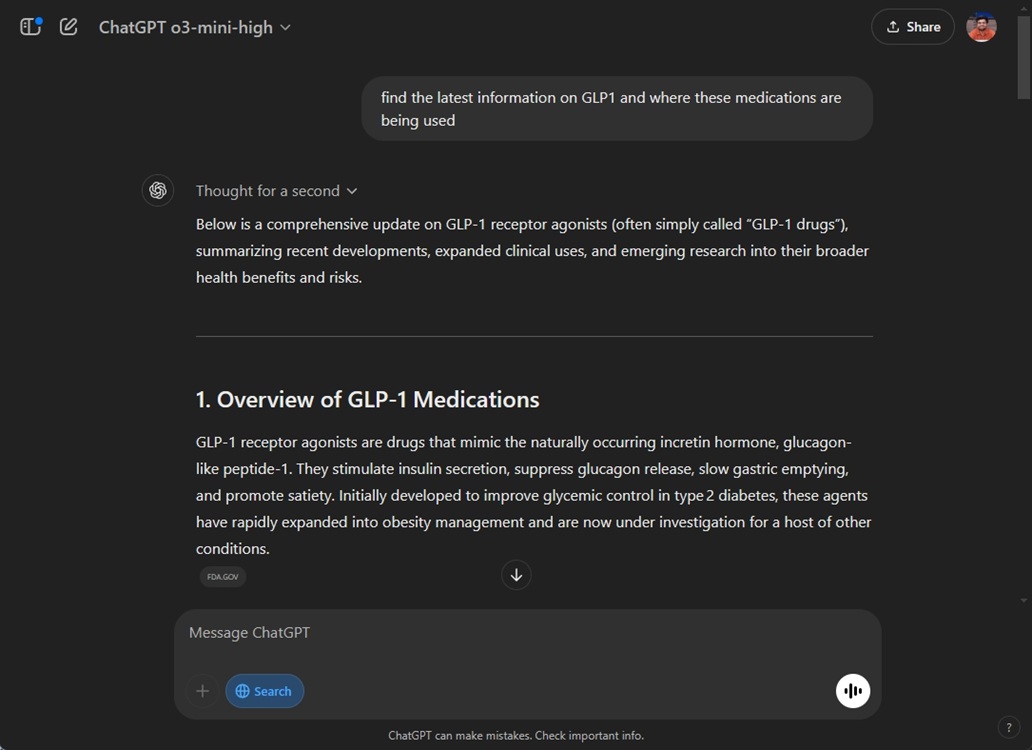Screen dimensions: 1032x750
Task: Enable the Search mode toggle
Action: pos(264,690)
